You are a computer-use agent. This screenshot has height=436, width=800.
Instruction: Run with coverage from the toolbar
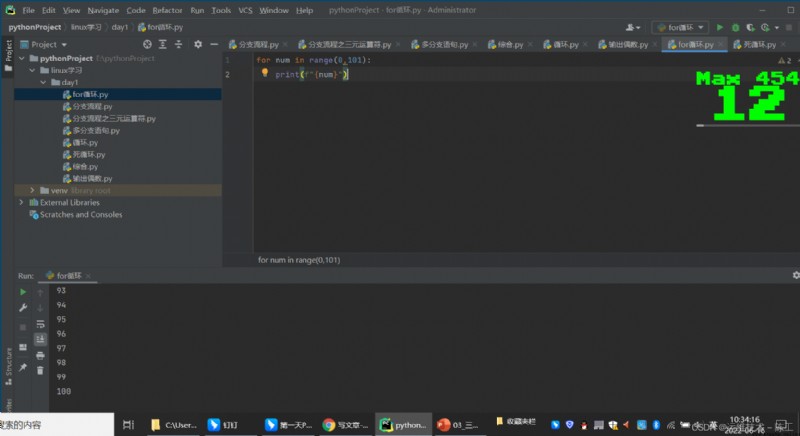(x=750, y=28)
